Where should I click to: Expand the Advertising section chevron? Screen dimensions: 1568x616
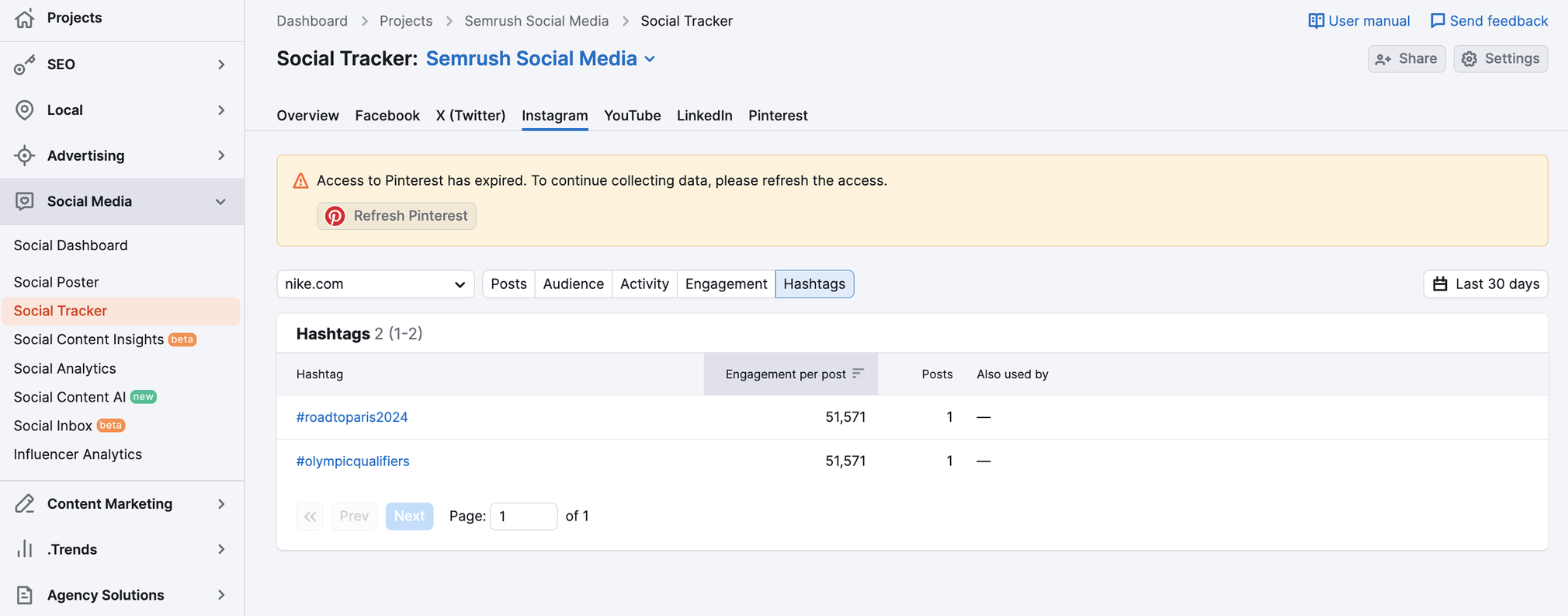[221, 155]
